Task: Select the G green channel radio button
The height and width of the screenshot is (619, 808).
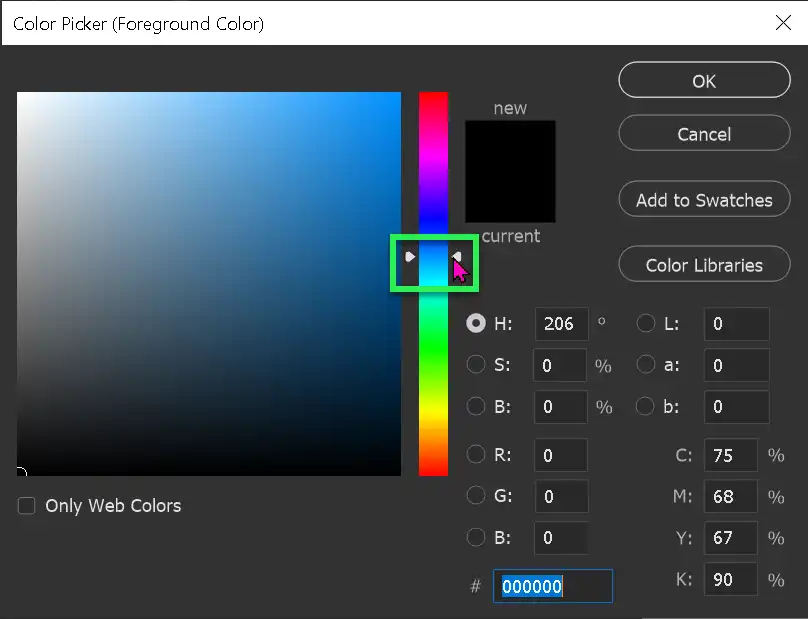Action: pyautogui.click(x=477, y=496)
